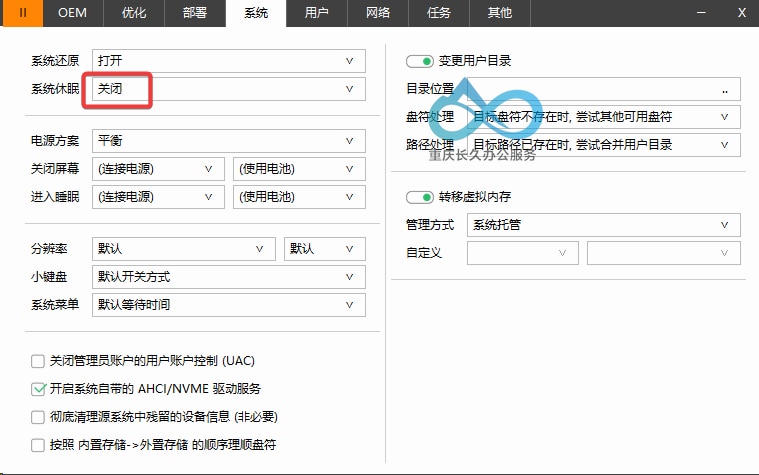Open the 分辨率 first dropdown
The image size is (759, 475).
click(184, 249)
